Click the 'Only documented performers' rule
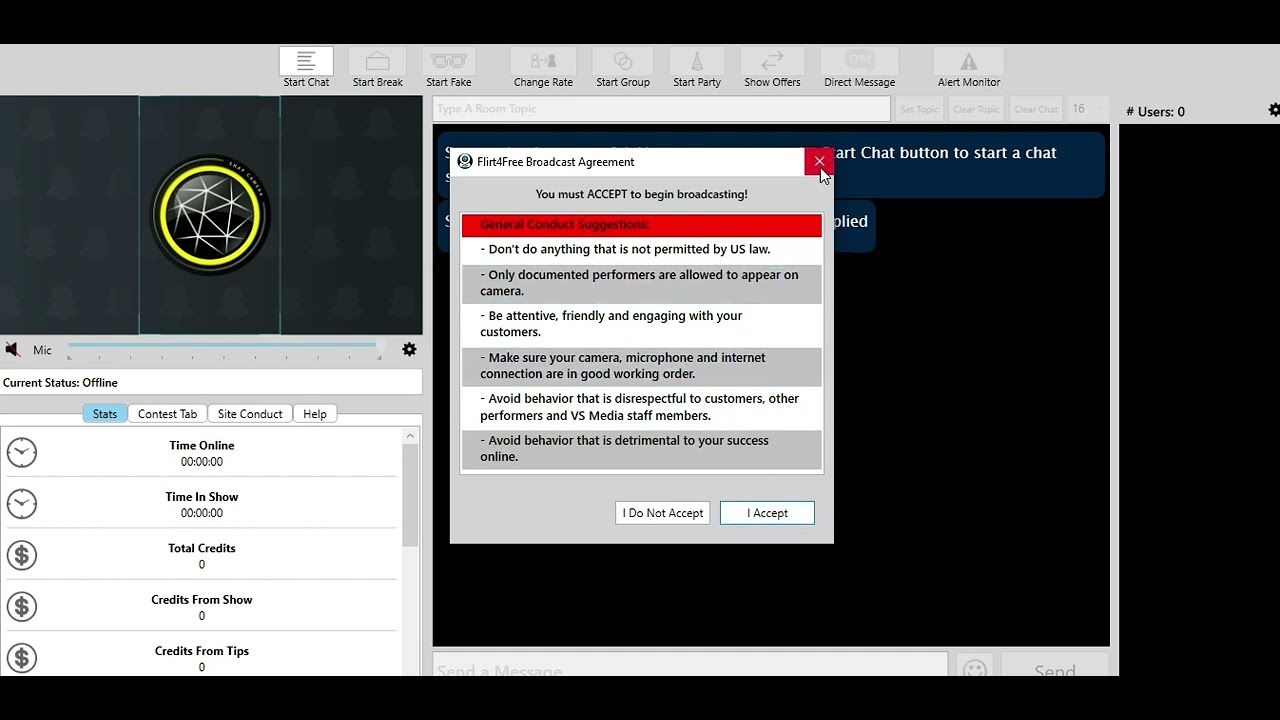This screenshot has height=720, width=1280. pos(641,283)
